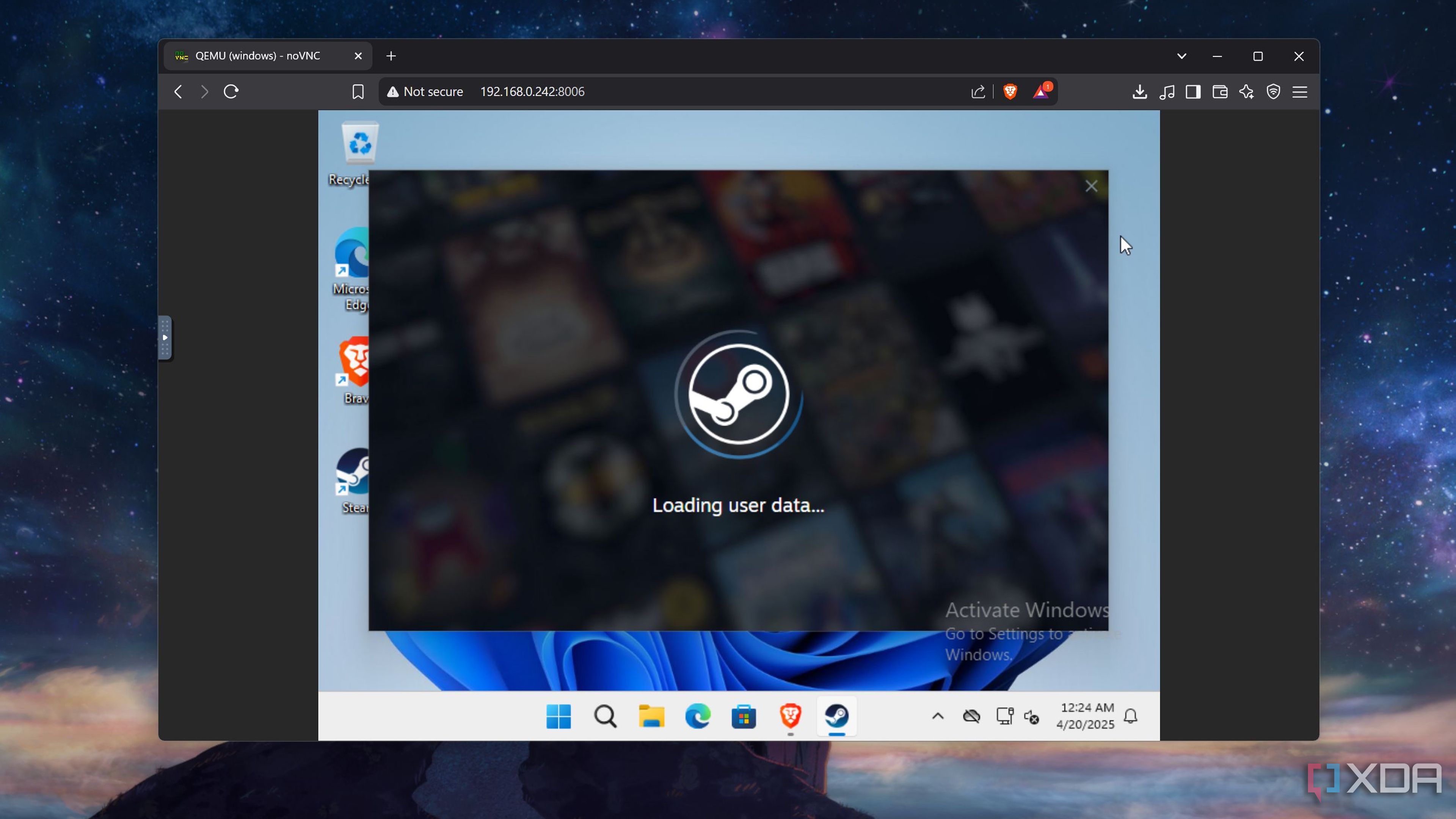
Task: Close the Steam loading dialog
Action: pyautogui.click(x=1091, y=186)
